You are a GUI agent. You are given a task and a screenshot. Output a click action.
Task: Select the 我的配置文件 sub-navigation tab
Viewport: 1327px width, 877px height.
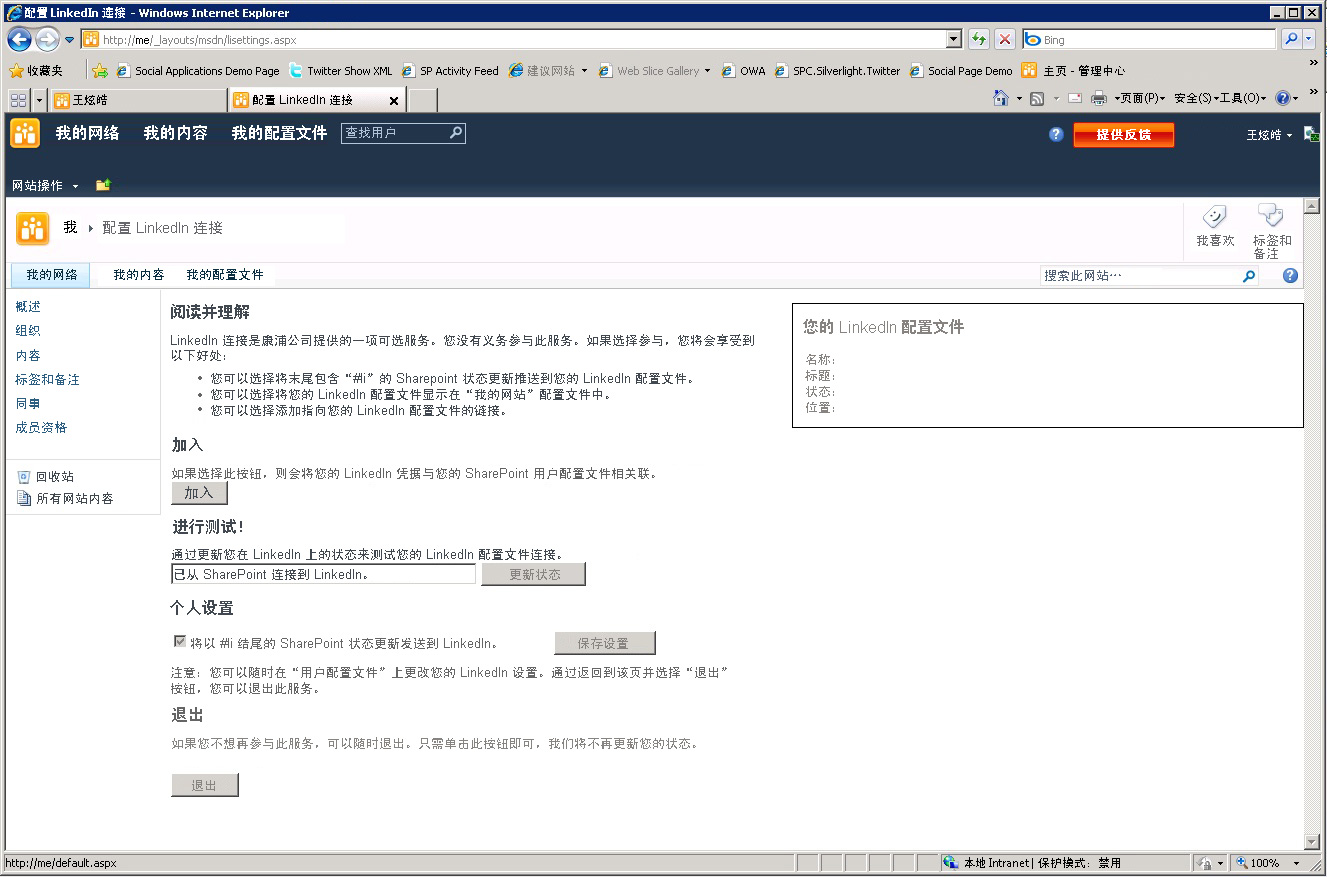point(225,275)
